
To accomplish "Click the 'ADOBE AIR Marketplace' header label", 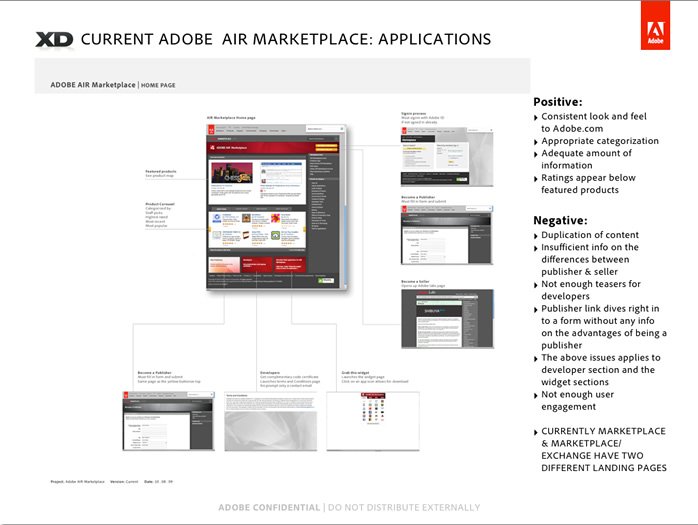I will click(93, 85).
